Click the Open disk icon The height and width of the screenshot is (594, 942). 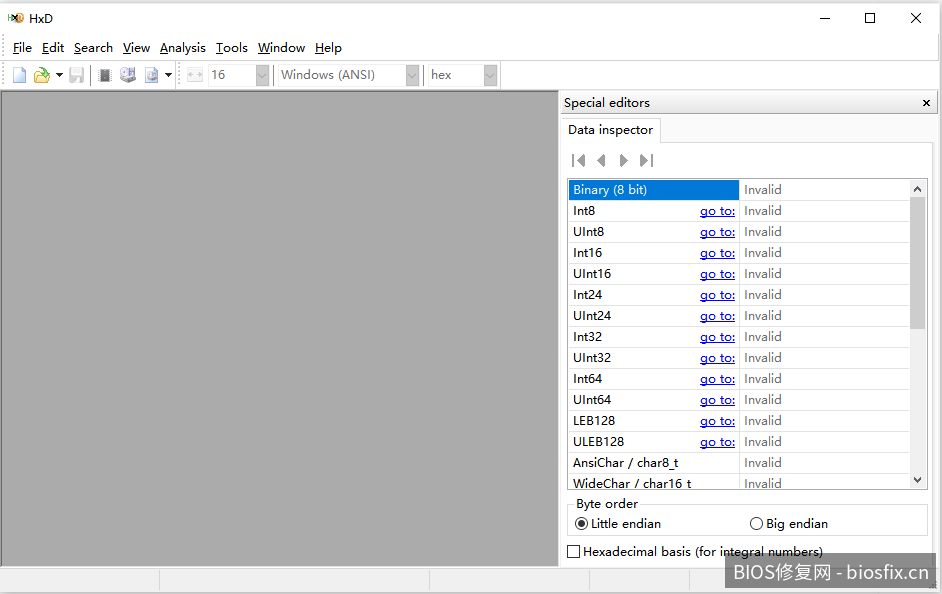tap(128, 75)
